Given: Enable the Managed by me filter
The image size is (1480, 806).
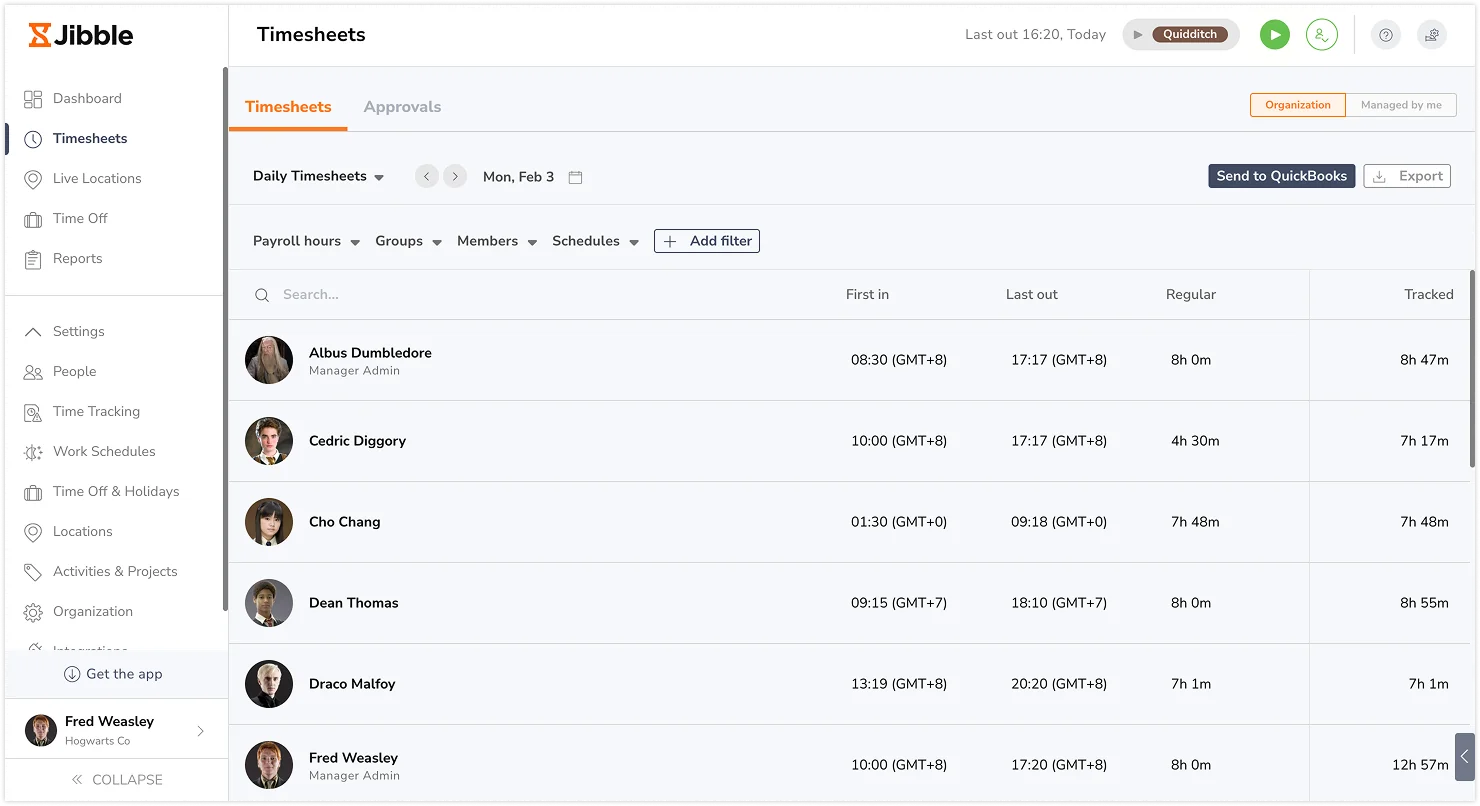Looking at the screenshot, I should pos(1400,104).
